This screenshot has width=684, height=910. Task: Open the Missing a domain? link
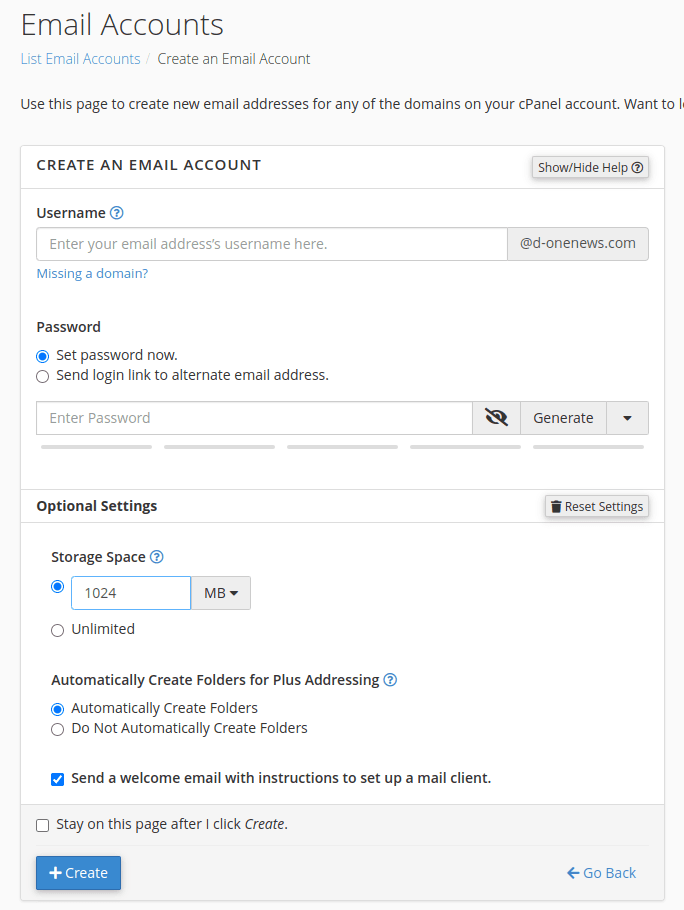(x=92, y=273)
